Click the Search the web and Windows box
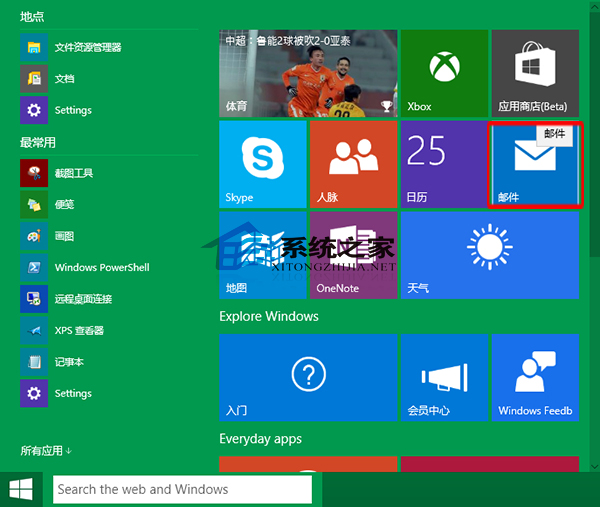This screenshot has height=507, width=600. (x=182, y=489)
